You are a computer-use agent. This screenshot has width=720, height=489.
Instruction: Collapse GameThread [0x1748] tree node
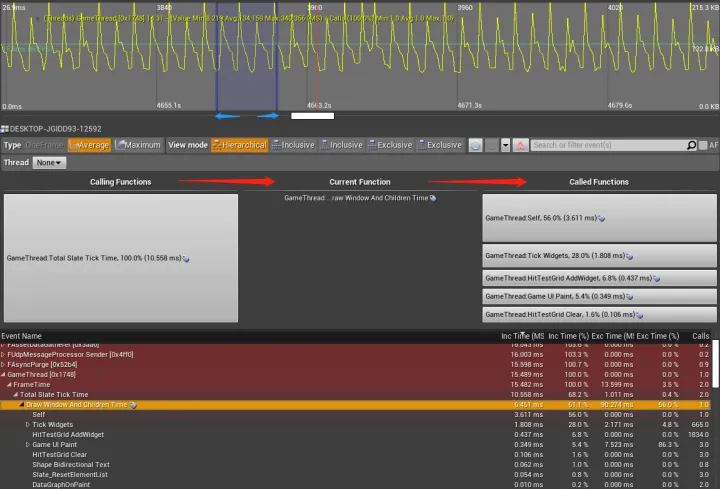3,375
